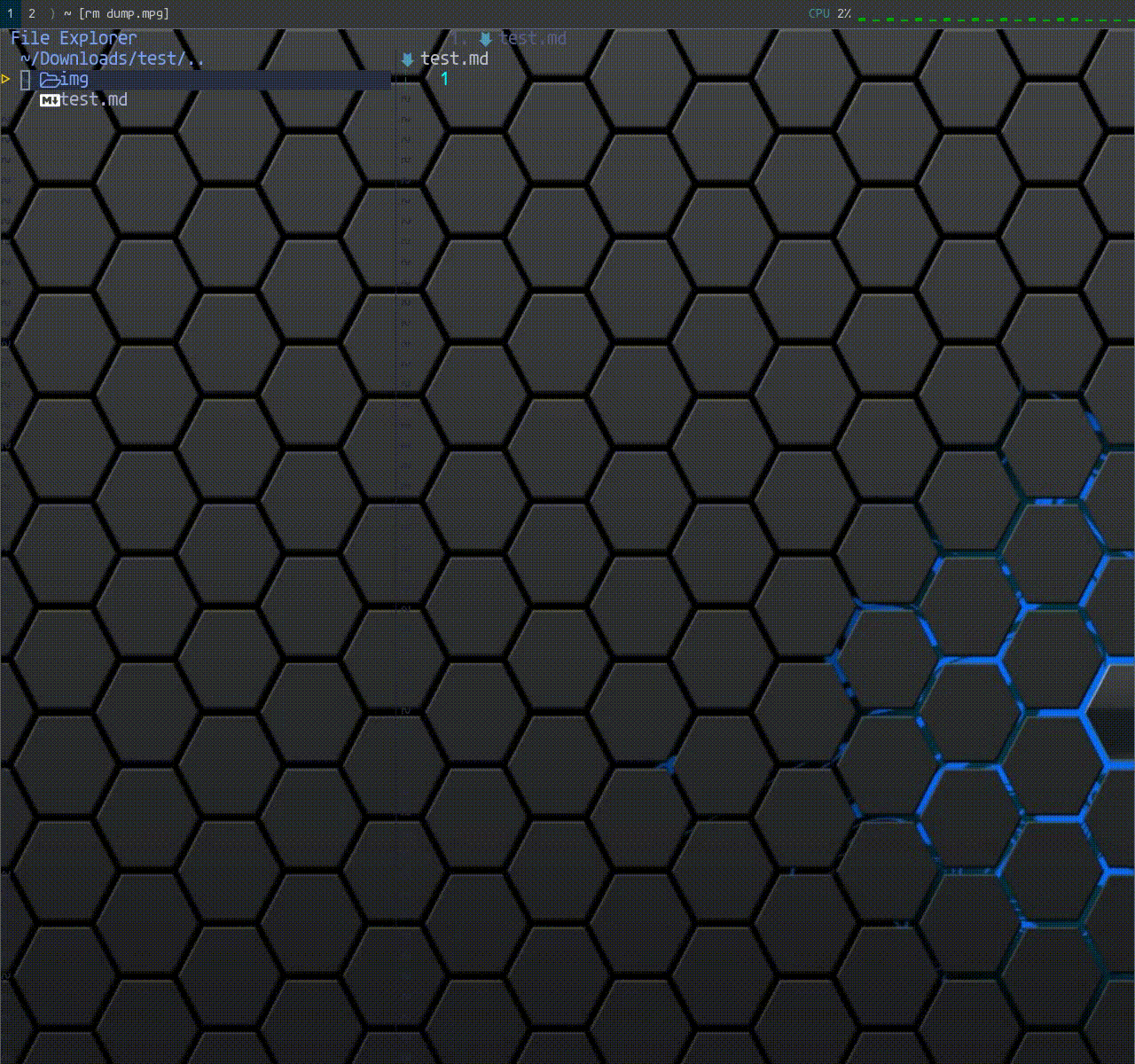Click the CPU 2% value
This screenshot has width=1135, height=1064.
pyautogui.click(x=844, y=13)
